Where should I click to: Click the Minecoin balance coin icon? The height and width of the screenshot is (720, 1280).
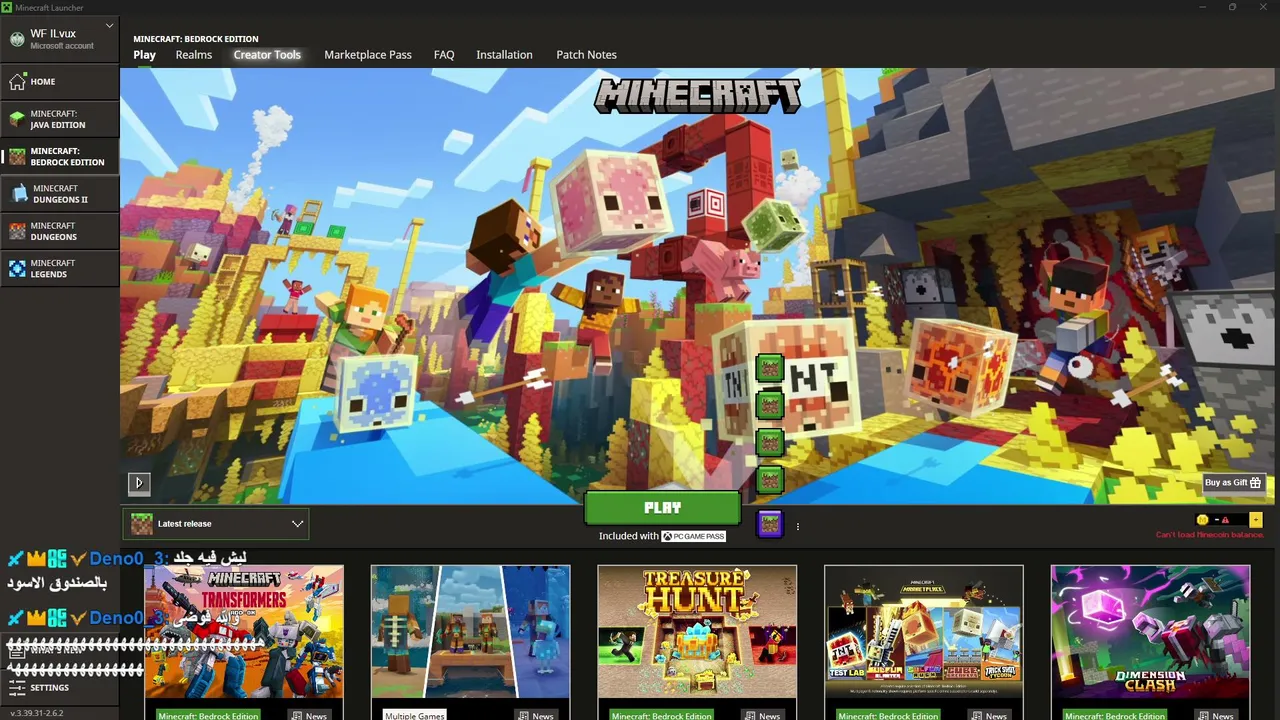[x=1203, y=520]
